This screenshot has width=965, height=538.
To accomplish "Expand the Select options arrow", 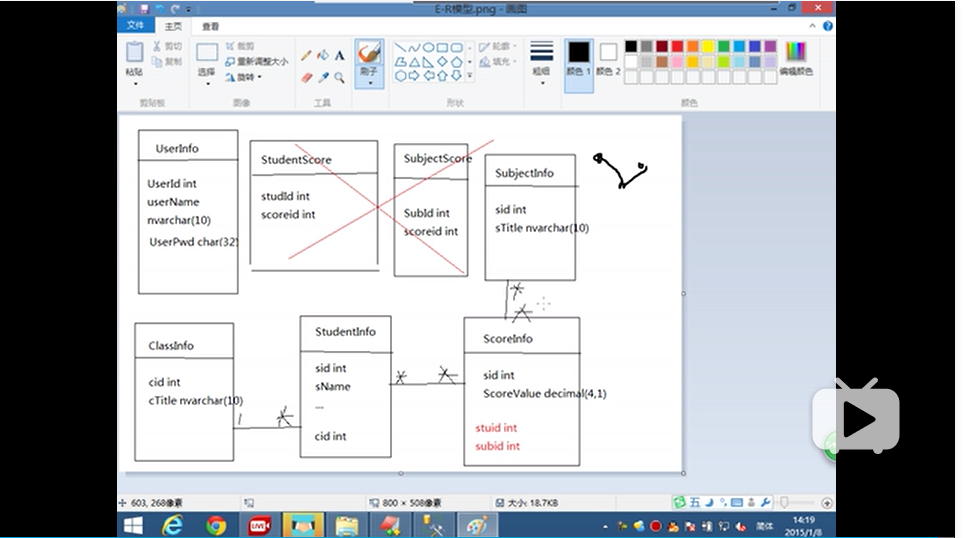I will (x=207, y=83).
